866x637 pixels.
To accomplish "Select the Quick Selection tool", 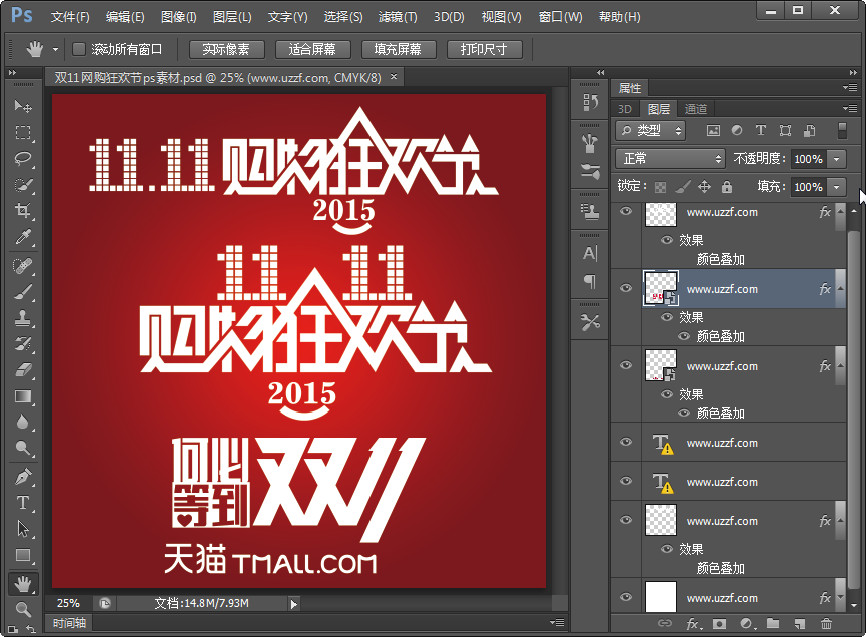I will tap(23, 185).
